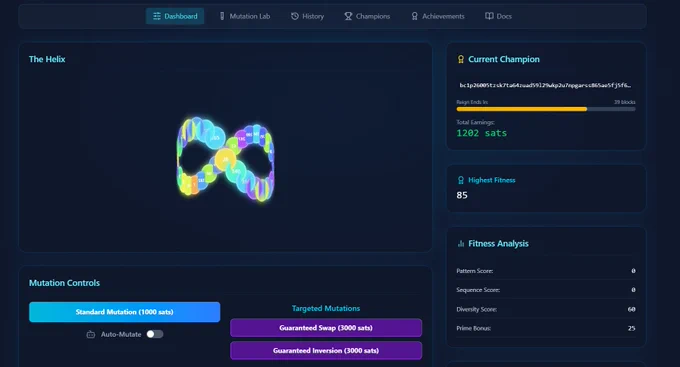
Task: Click the Dashboard sliders icon
Action: (x=157, y=16)
